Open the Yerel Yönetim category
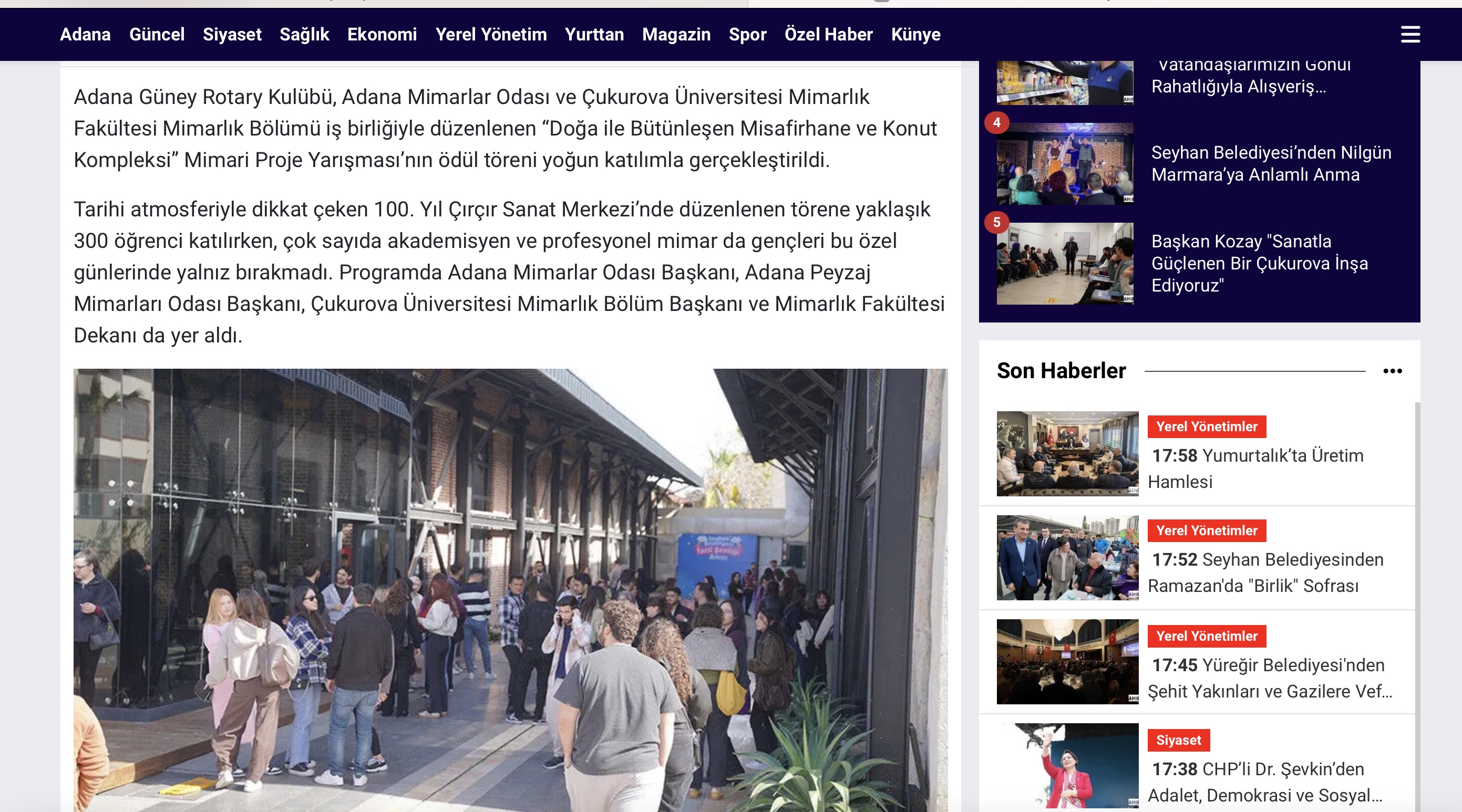This screenshot has width=1462, height=812. pyautogui.click(x=490, y=34)
